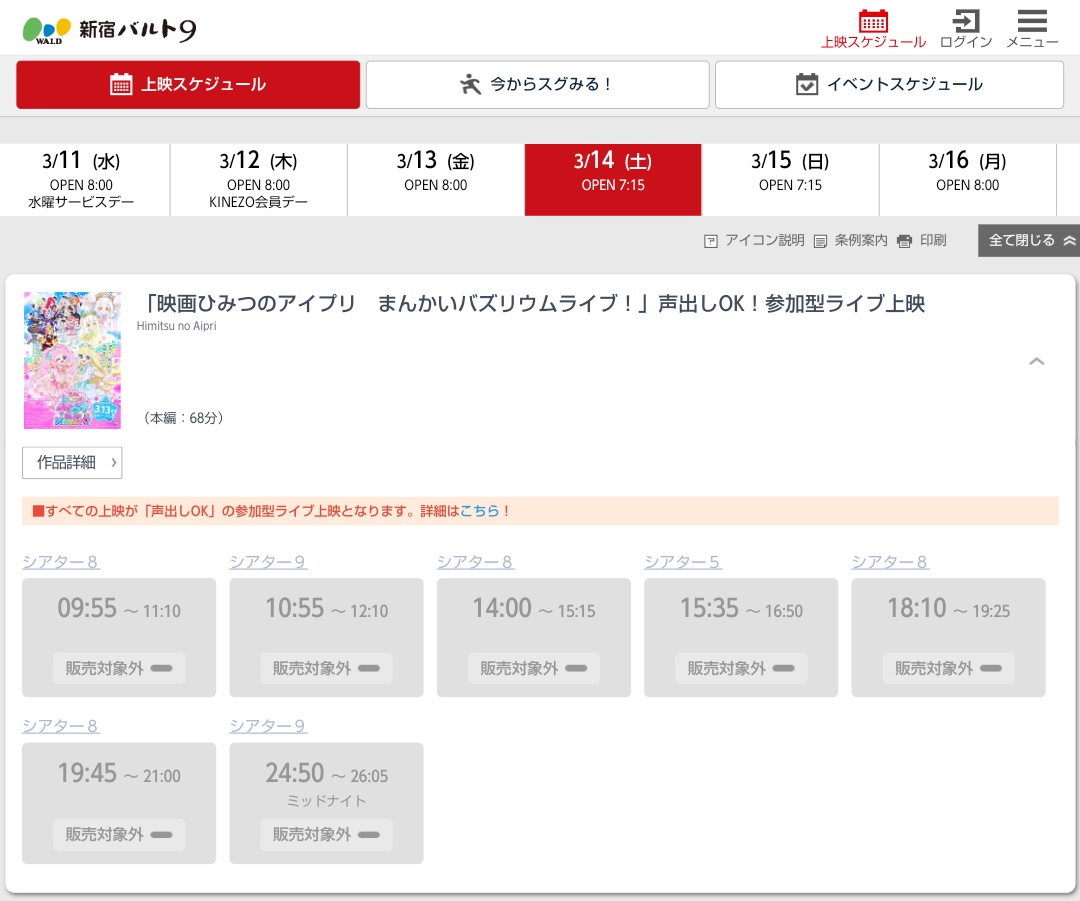The width and height of the screenshot is (1080, 901).
Task: Open the メニュー hamburger menu
Action: [1032, 29]
